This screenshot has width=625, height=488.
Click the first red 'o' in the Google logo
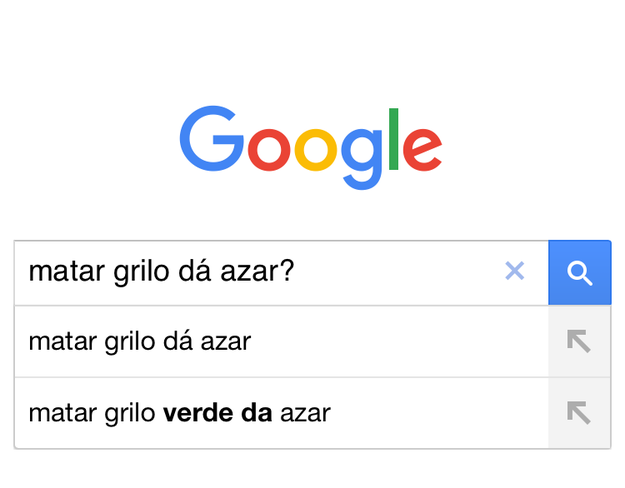(x=269, y=150)
